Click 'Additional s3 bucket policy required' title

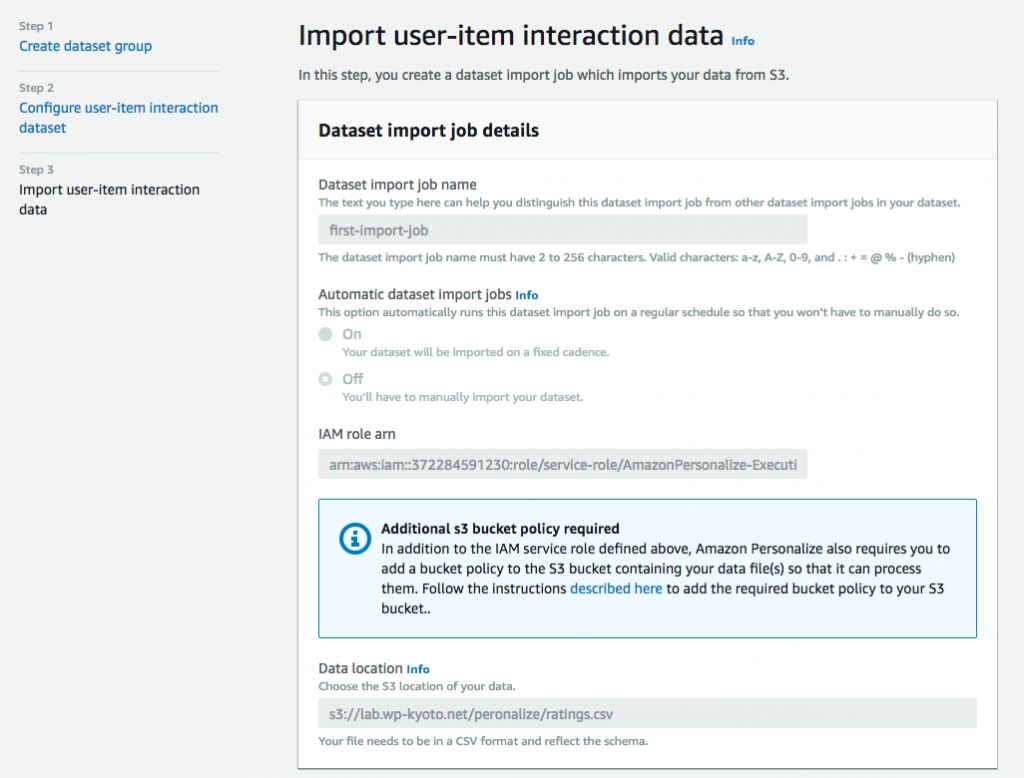(500, 528)
